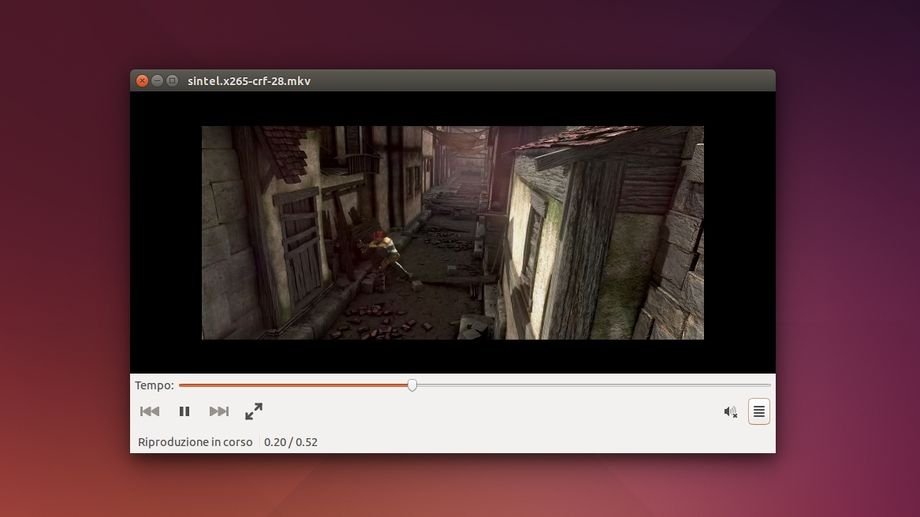Unmute audio via the speaker icon

pos(730,412)
